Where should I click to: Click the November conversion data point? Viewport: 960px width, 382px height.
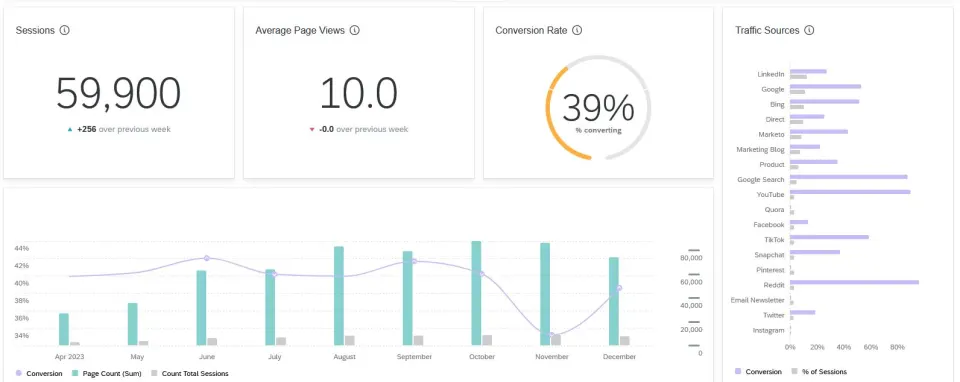551,335
